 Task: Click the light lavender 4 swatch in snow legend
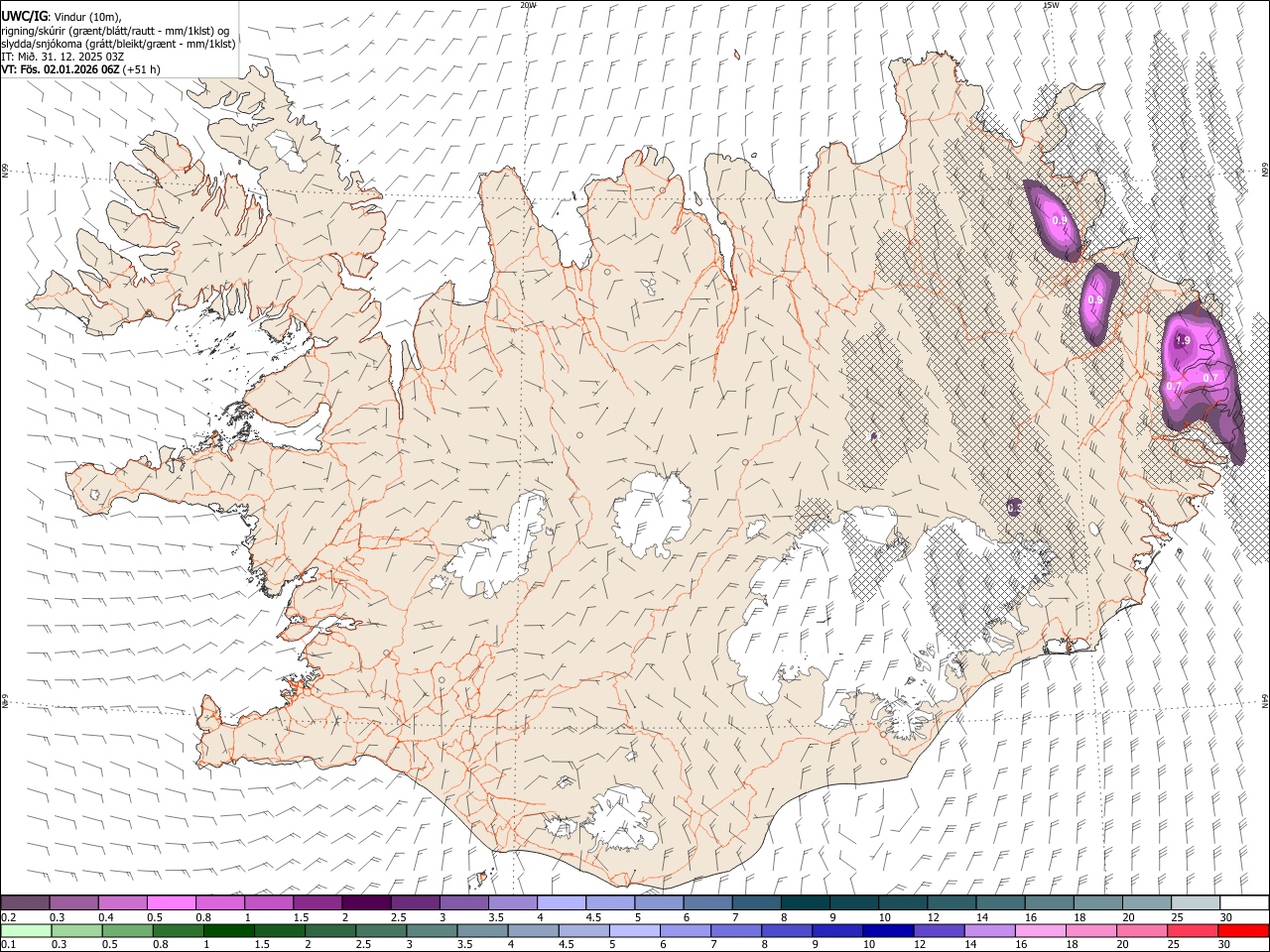(x=561, y=902)
